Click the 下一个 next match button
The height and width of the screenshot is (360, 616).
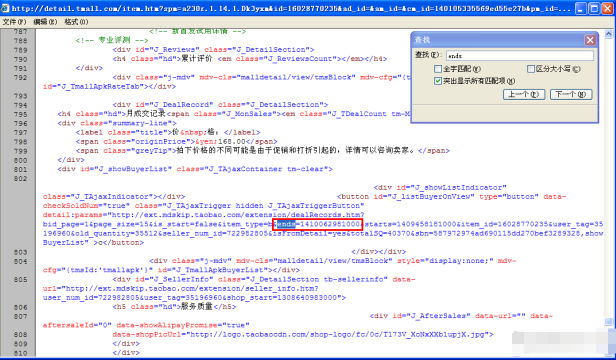(571, 94)
